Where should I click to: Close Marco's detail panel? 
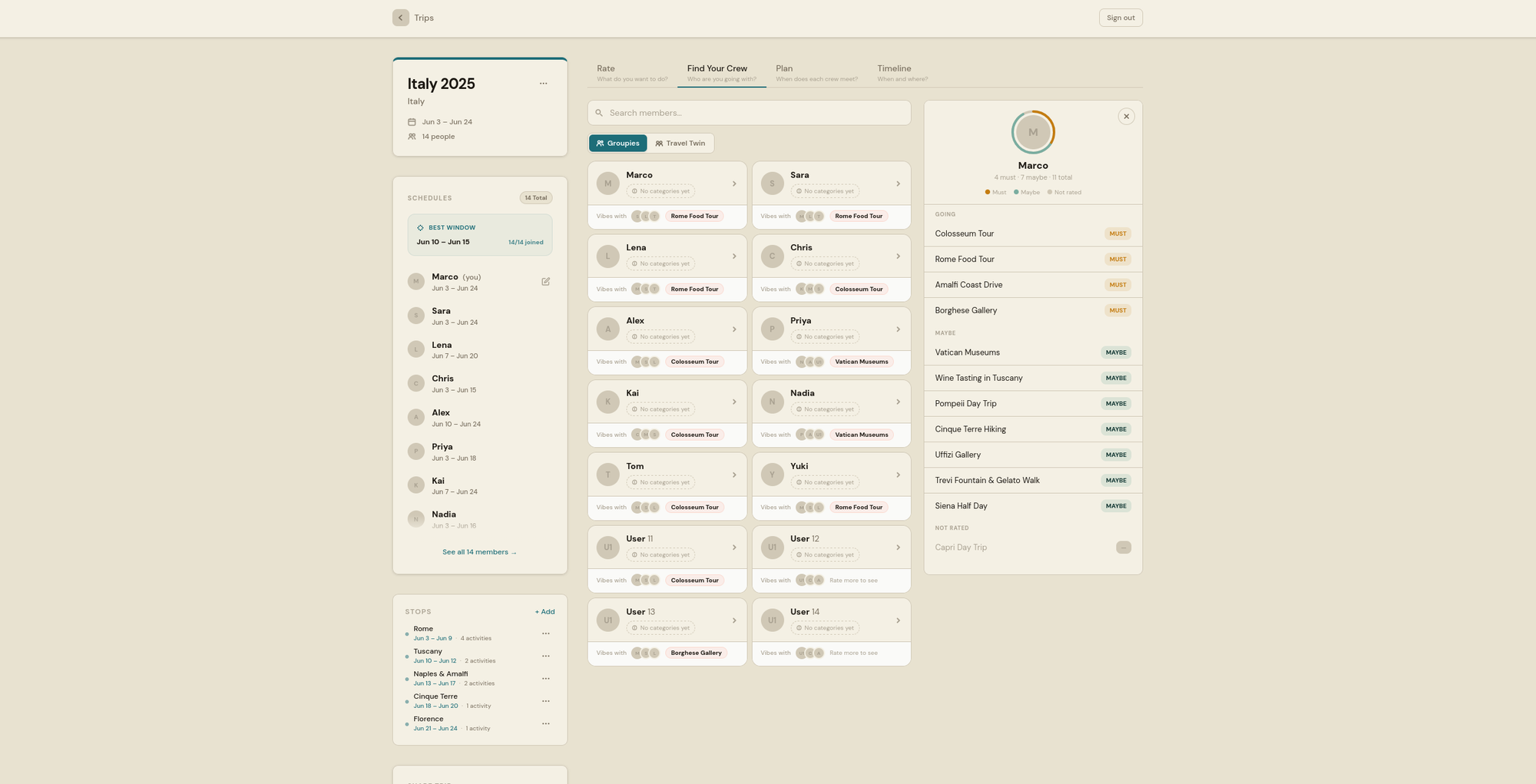1126,117
